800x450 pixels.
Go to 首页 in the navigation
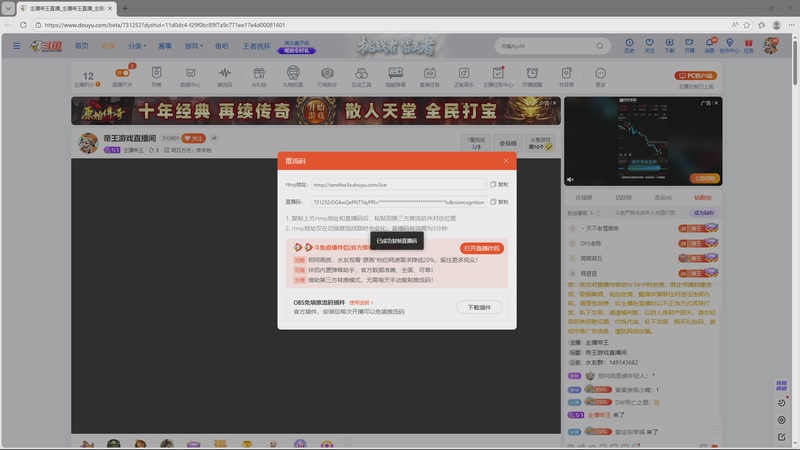tap(82, 46)
